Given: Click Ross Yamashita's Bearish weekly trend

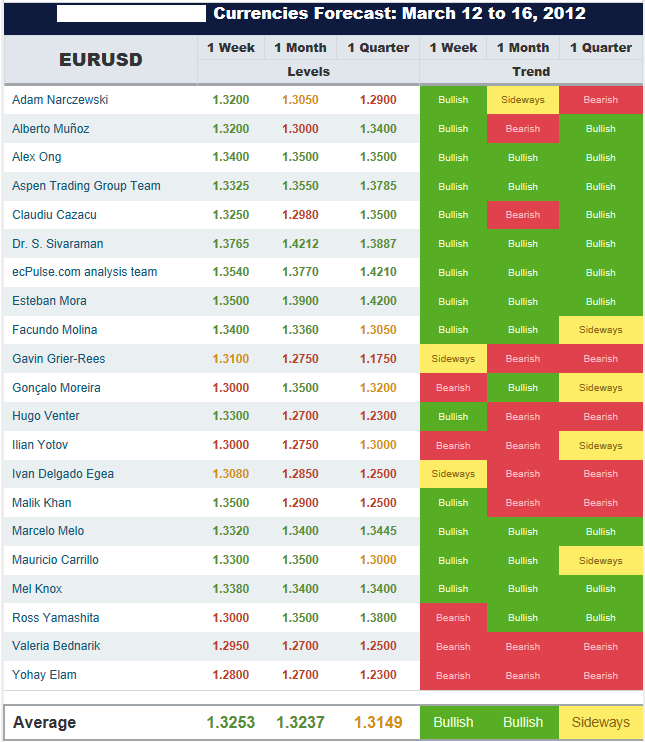Looking at the screenshot, I should click(453, 618).
